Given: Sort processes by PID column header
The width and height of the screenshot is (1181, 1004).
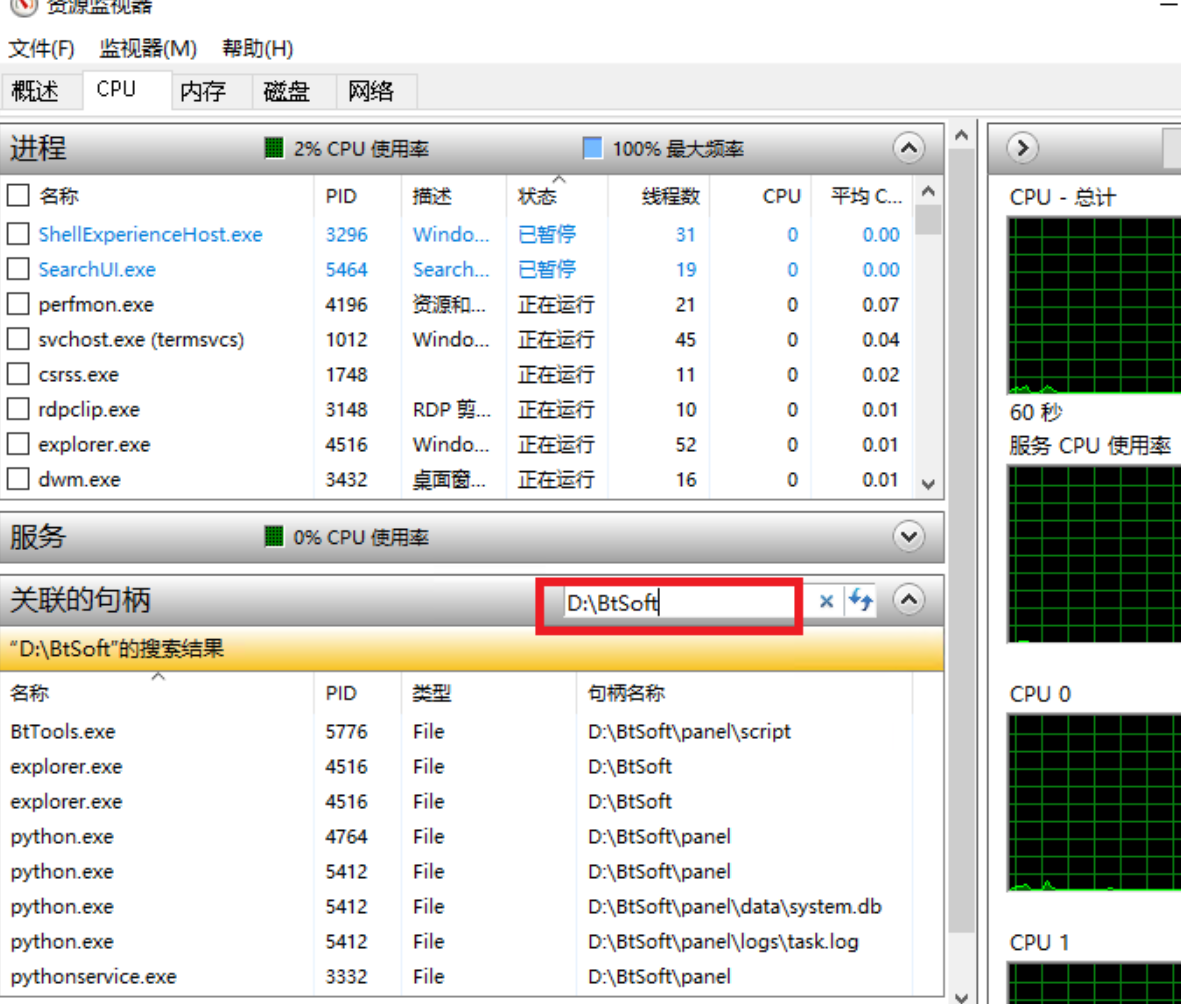Looking at the screenshot, I should (341, 196).
